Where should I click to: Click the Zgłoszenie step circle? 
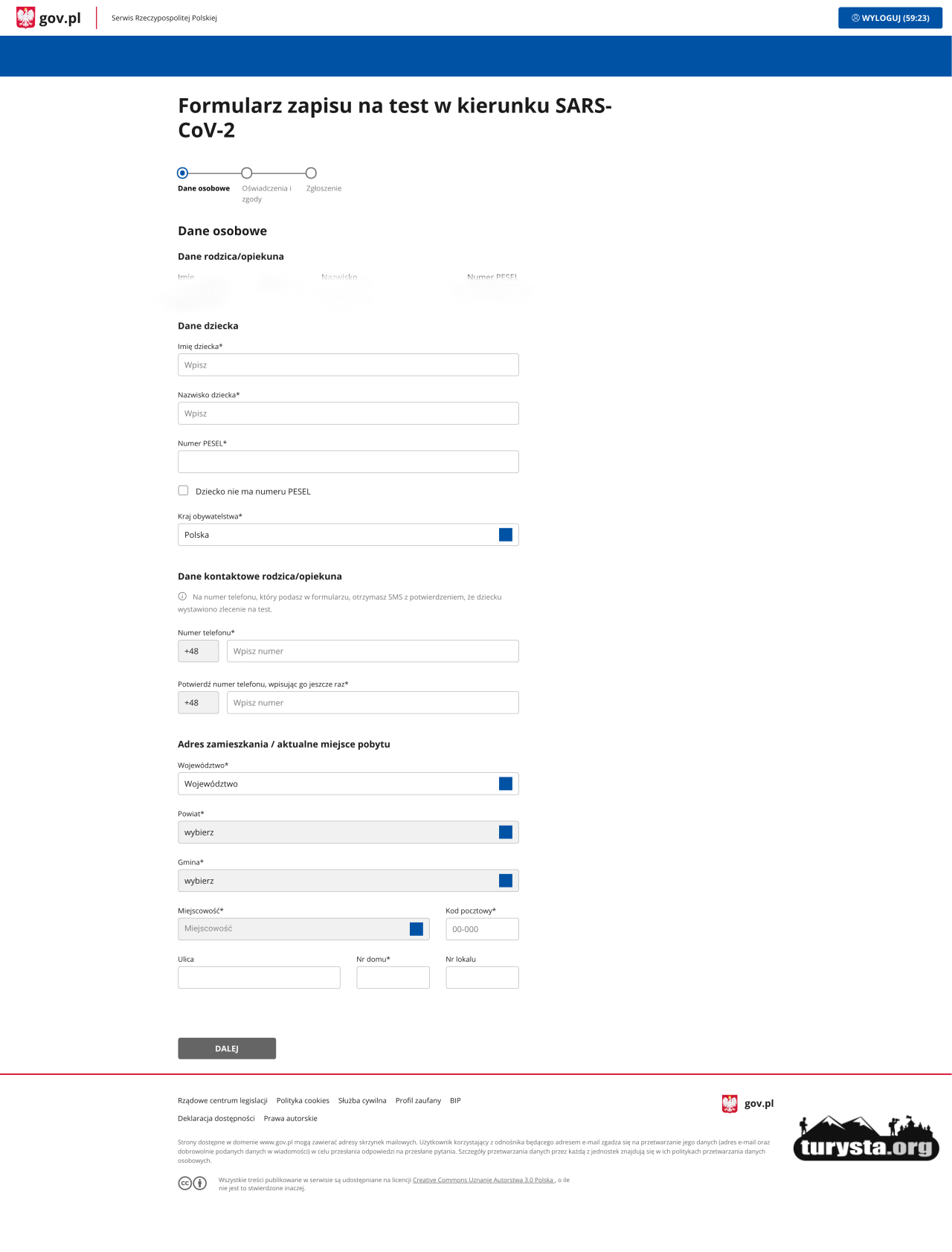point(311,173)
